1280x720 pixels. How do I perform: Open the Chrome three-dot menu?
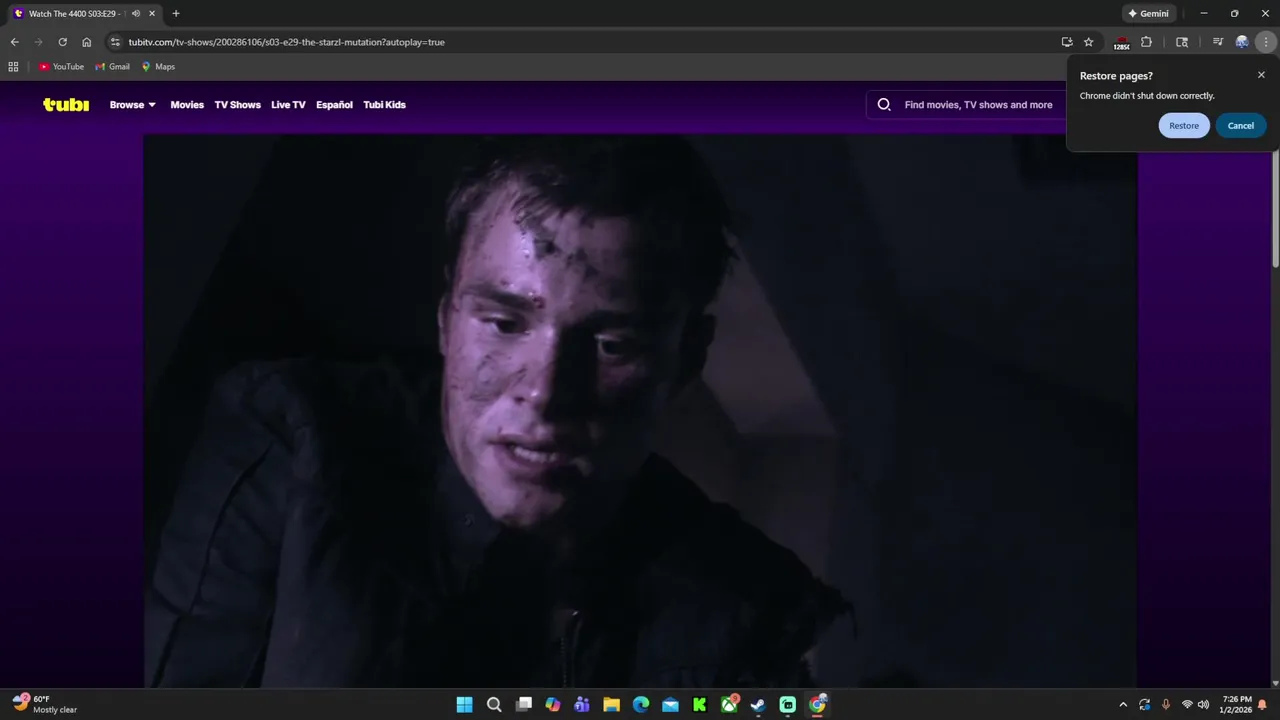tap(1266, 42)
